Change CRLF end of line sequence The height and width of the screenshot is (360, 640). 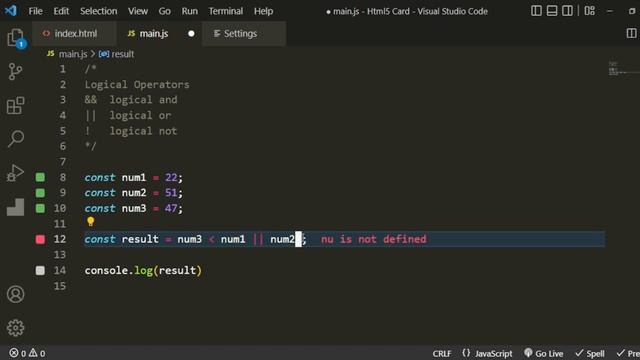point(442,353)
